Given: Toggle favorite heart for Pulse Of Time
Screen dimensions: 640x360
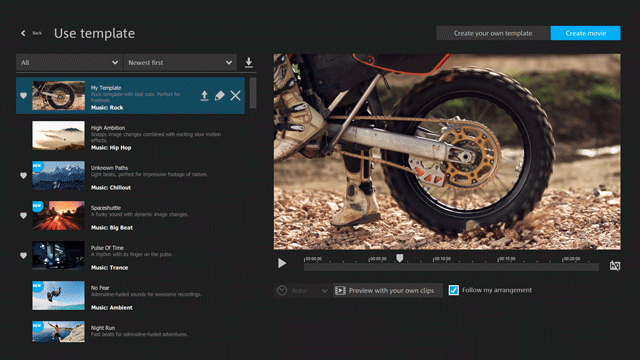Looking at the screenshot, I should point(23,256).
